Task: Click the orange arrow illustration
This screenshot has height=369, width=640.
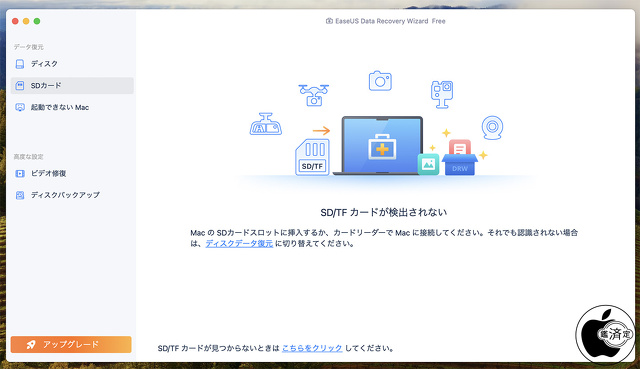Action: click(x=322, y=131)
